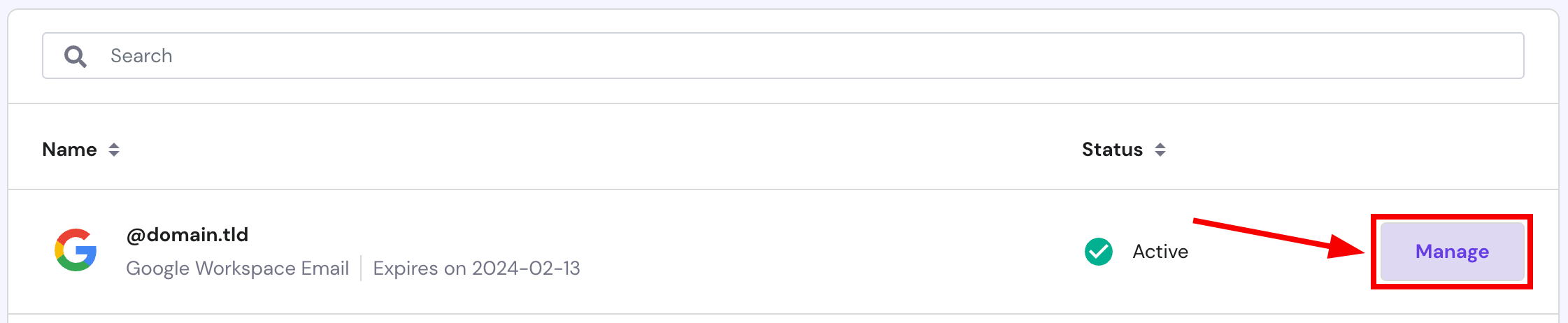Click the Google logo icon
The image size is (1568, 323).
pos(76,250)
